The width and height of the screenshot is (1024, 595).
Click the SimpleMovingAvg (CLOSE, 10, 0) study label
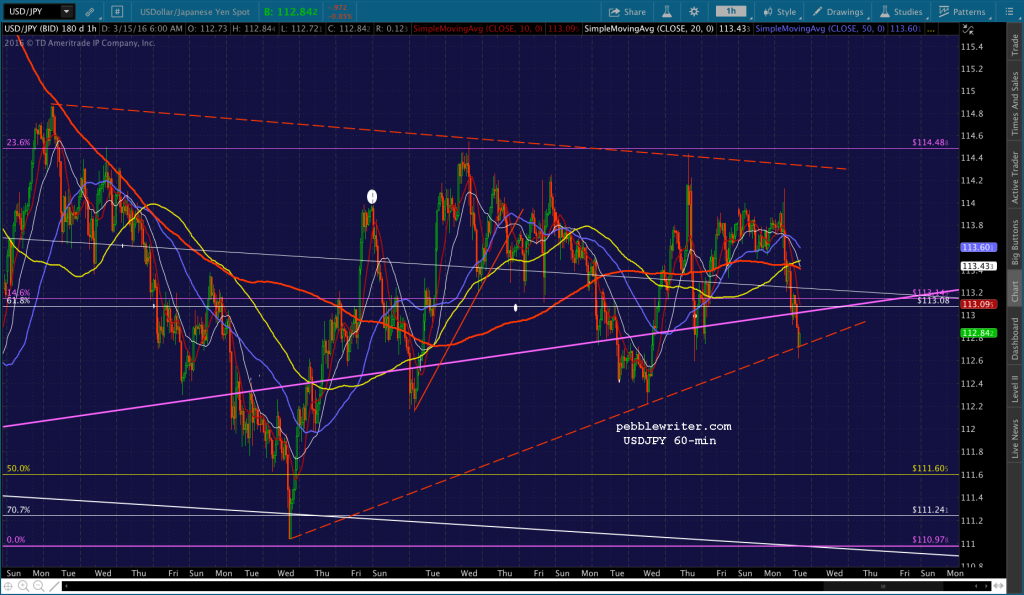tap(477, 29)
